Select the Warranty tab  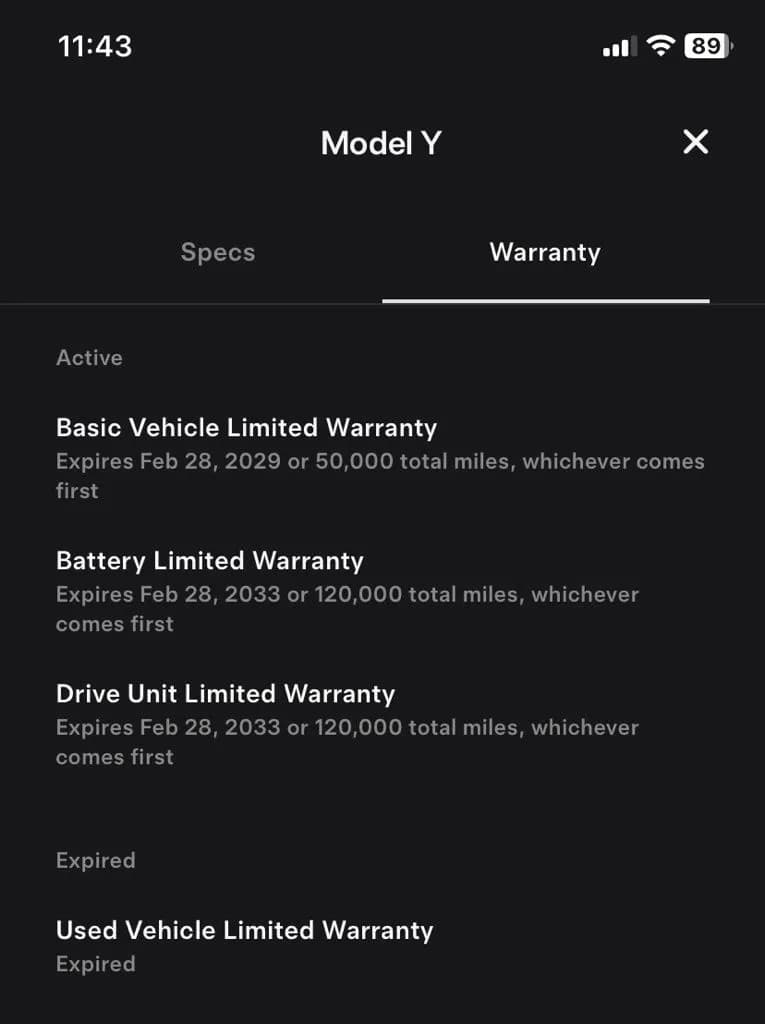545,252
